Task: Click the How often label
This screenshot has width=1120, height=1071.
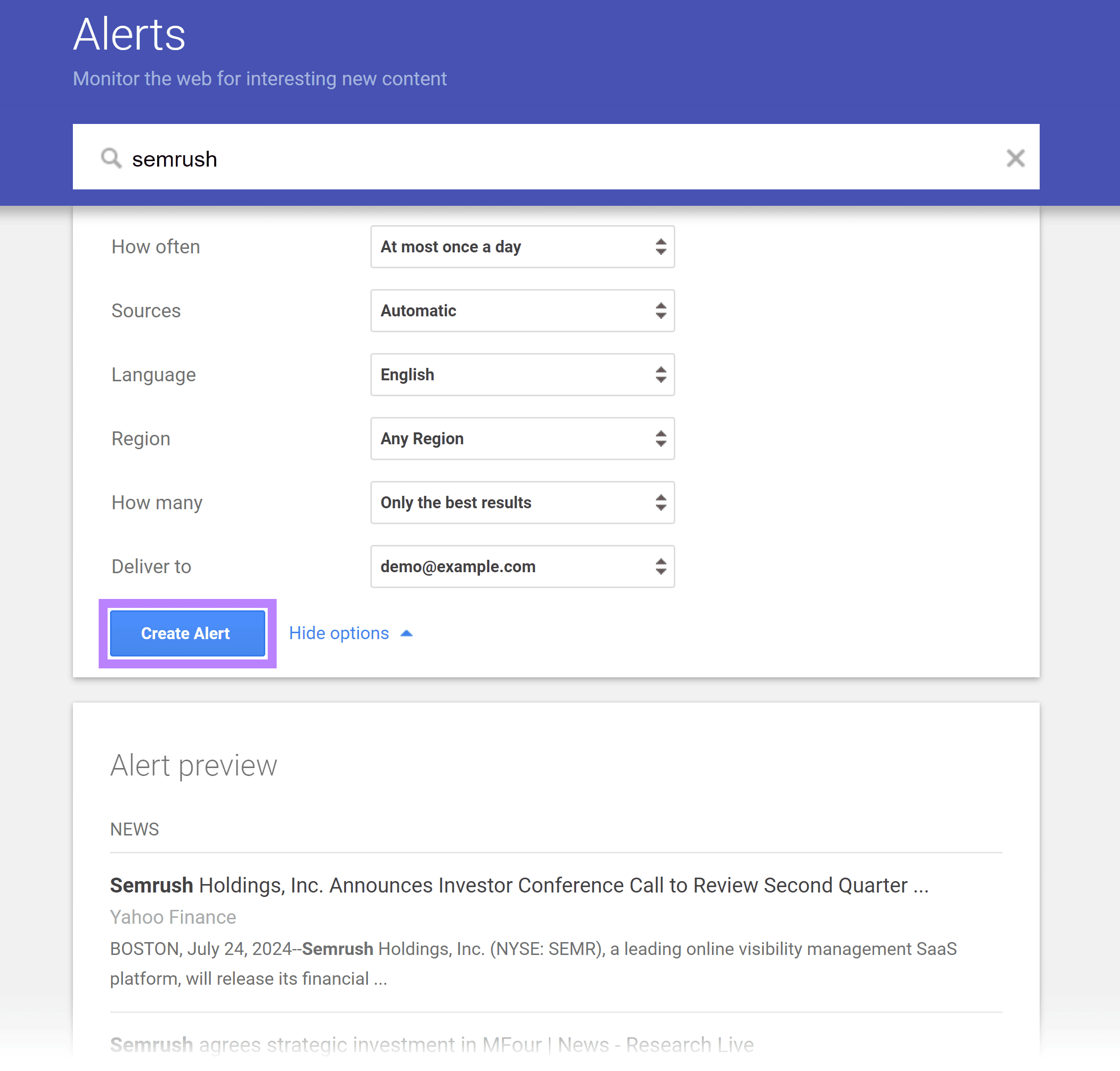Action: pos(156,246)
